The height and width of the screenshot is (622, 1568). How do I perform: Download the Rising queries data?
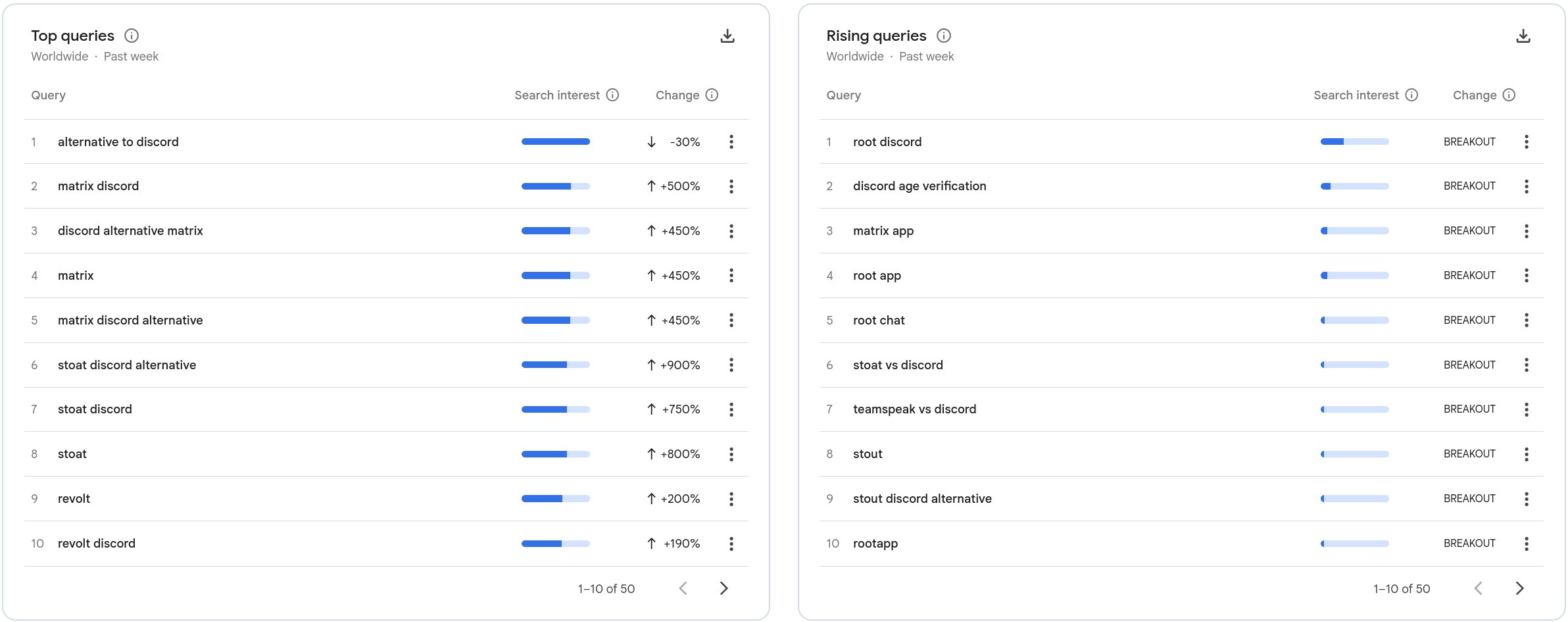tap(1523, 36)
